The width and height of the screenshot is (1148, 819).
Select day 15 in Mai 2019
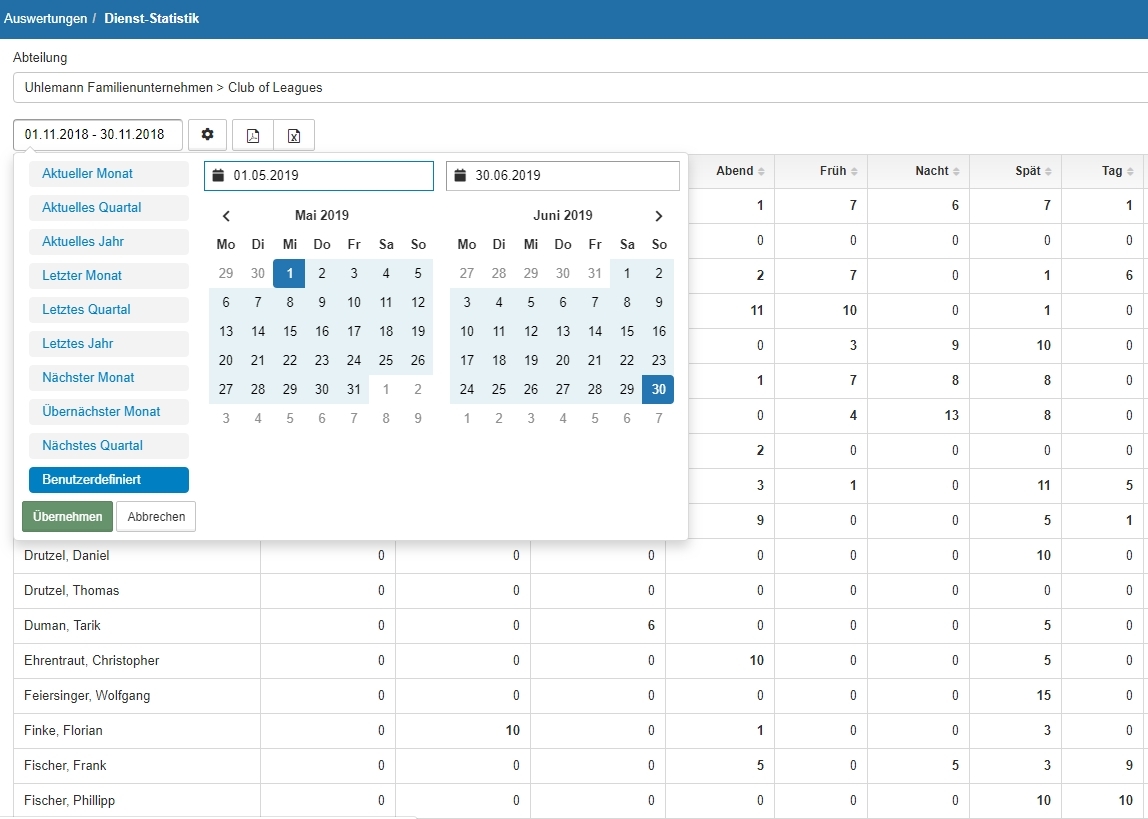pos(290,332)
